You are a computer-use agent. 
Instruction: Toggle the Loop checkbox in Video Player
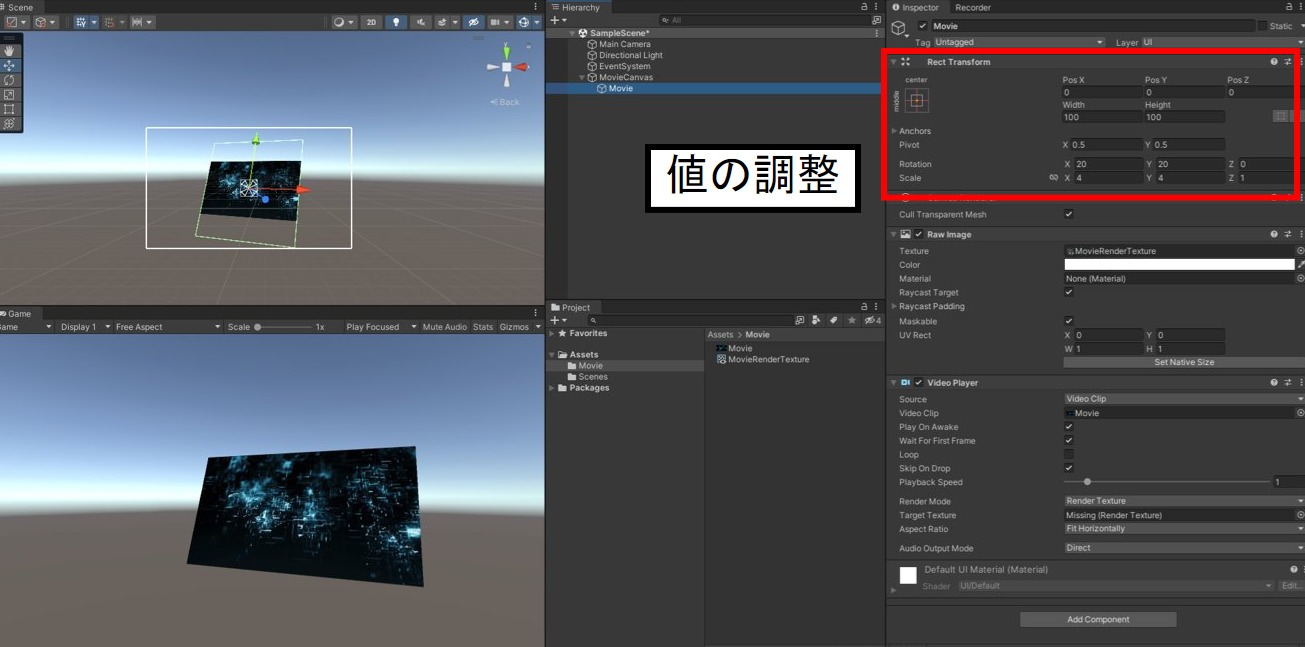click(x=1069, y=454)
